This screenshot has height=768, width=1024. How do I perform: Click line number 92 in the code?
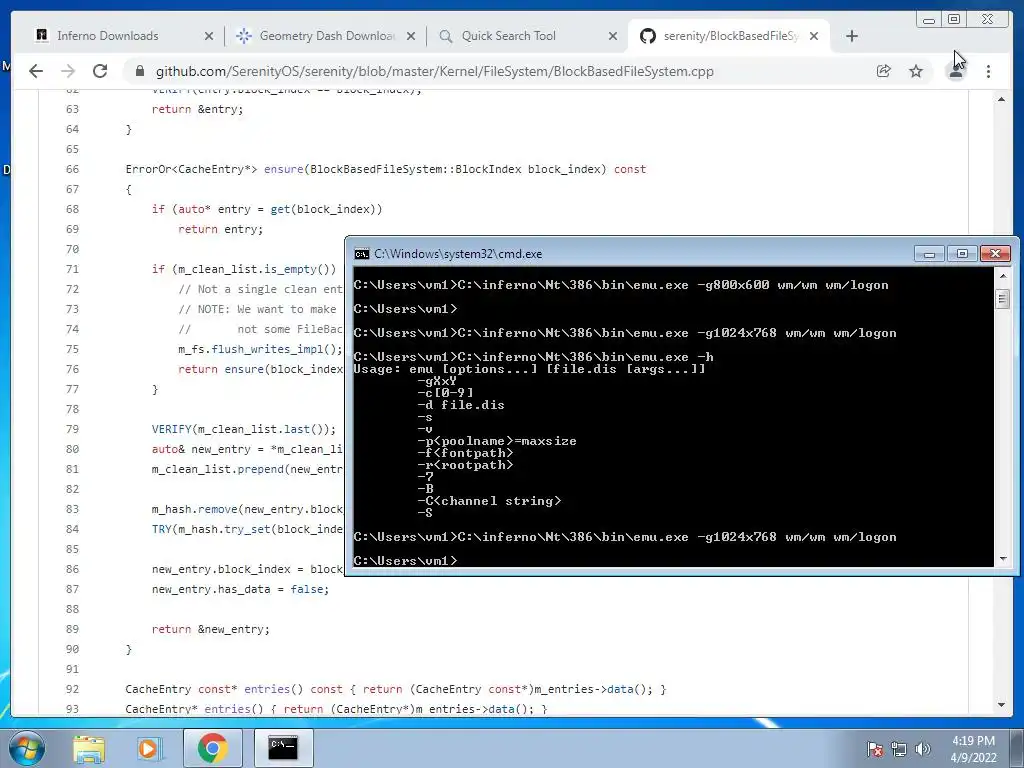pos(72,689)
